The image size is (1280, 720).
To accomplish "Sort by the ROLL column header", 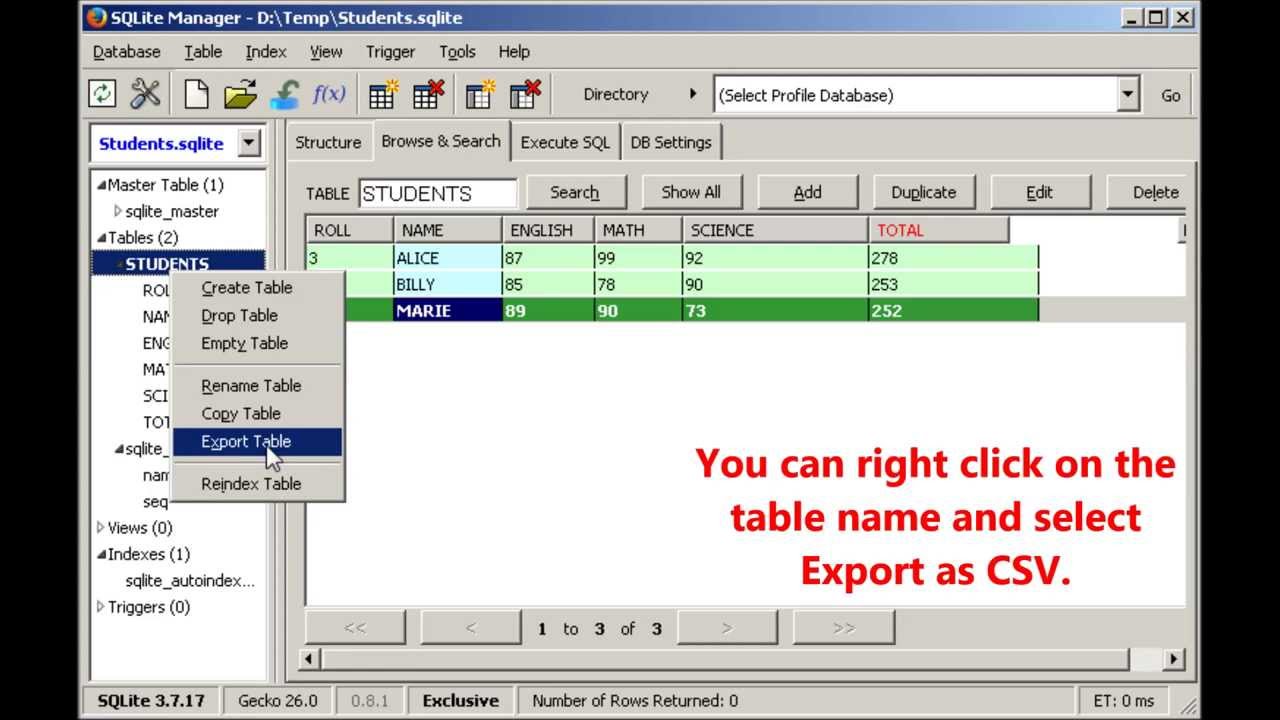I will [349, 230].
